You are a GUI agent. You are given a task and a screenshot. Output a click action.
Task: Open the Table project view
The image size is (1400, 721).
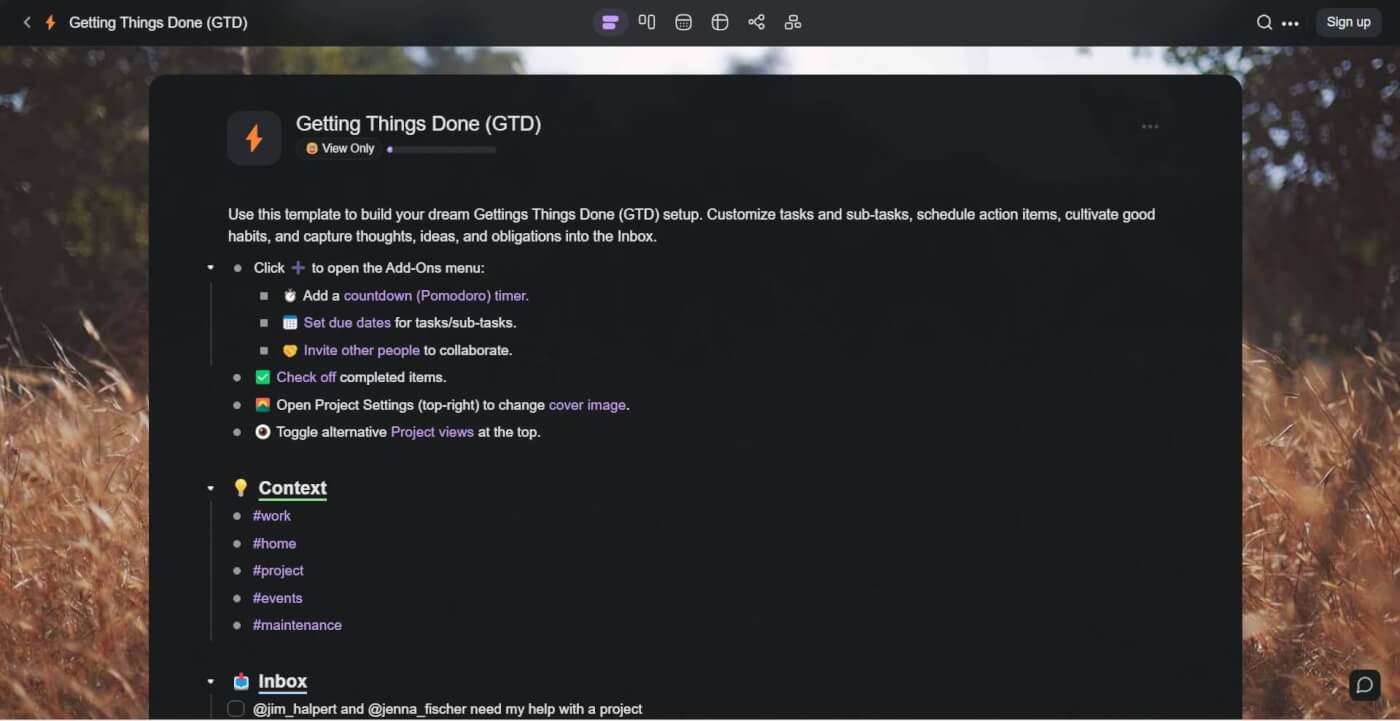[x=720, y=21]
